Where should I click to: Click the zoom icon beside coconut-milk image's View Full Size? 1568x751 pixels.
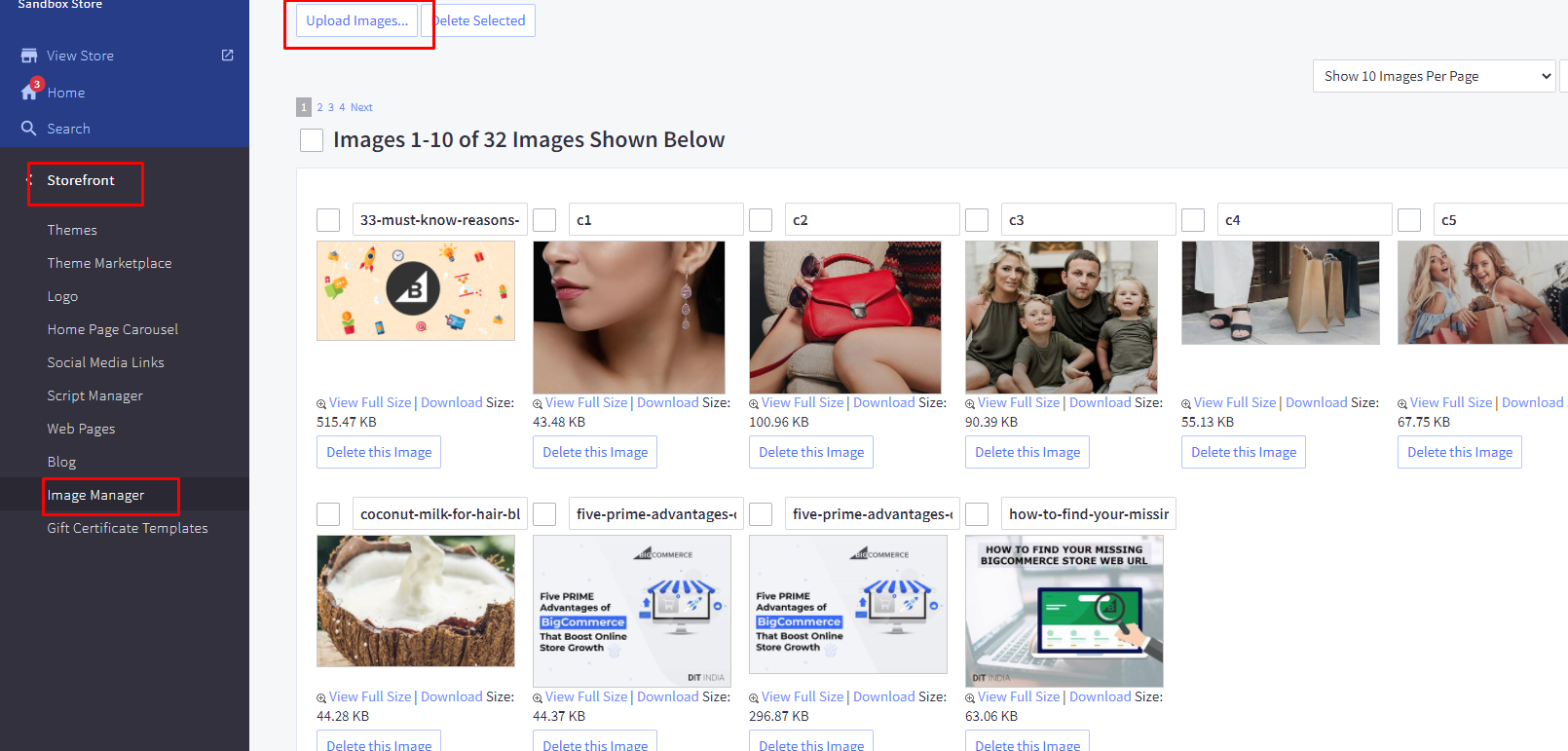click(x=321, y=697)
